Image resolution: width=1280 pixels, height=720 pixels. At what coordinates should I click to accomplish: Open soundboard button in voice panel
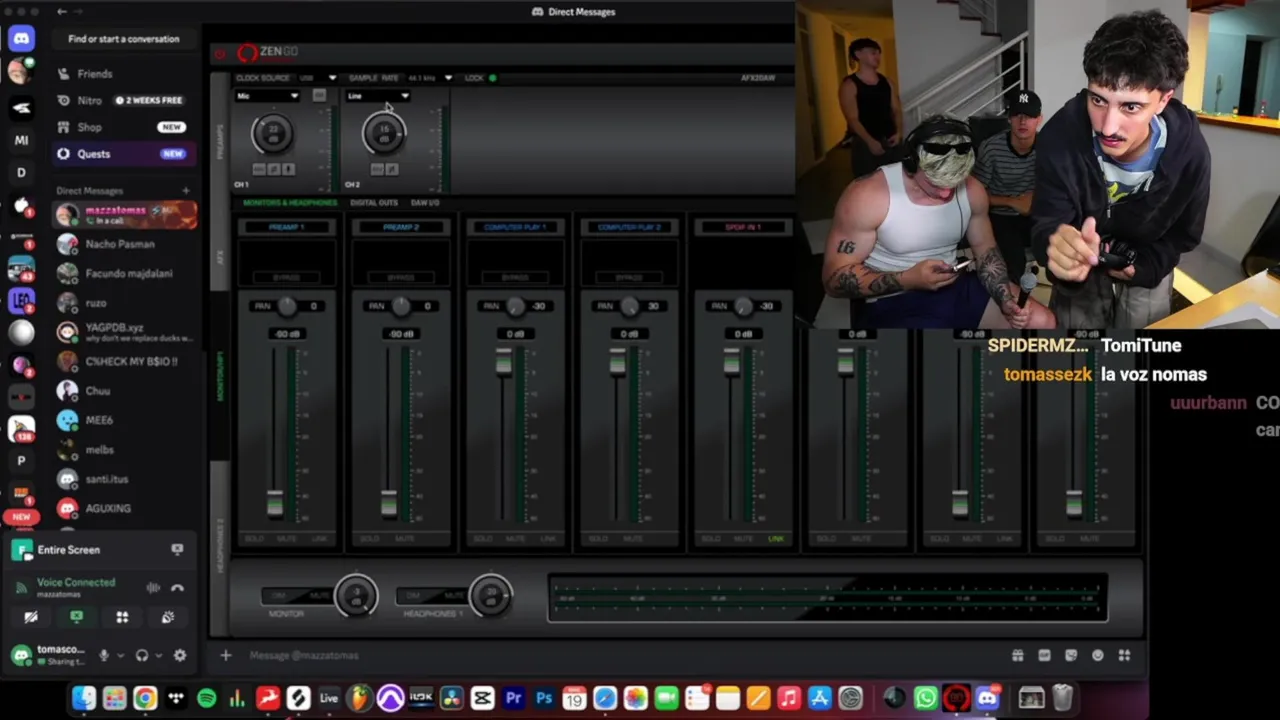168,617
